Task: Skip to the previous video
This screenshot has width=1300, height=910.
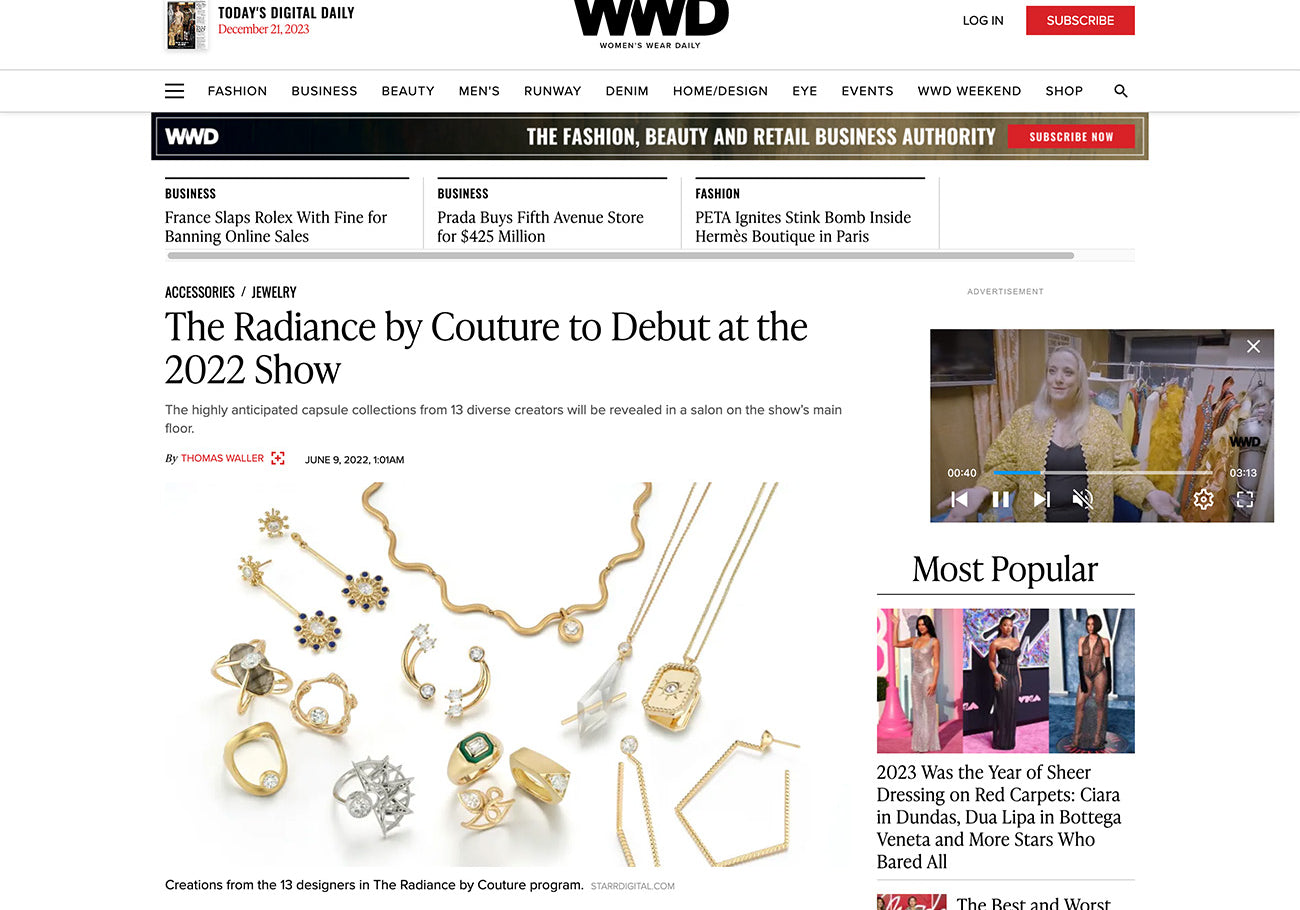Action: click(x=959, y=499)
